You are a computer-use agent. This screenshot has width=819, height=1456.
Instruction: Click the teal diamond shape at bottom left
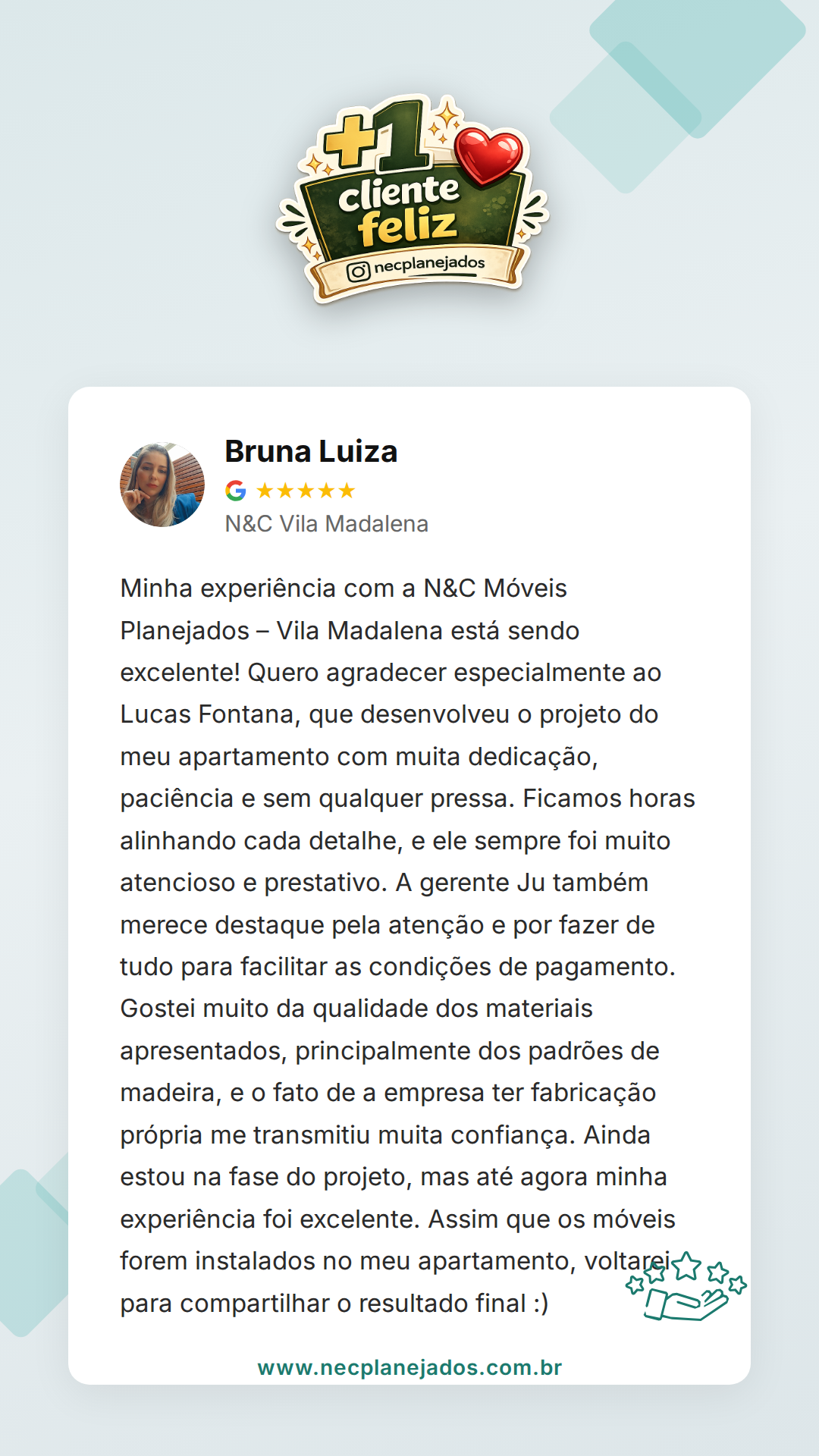[x=30, y=1251]
